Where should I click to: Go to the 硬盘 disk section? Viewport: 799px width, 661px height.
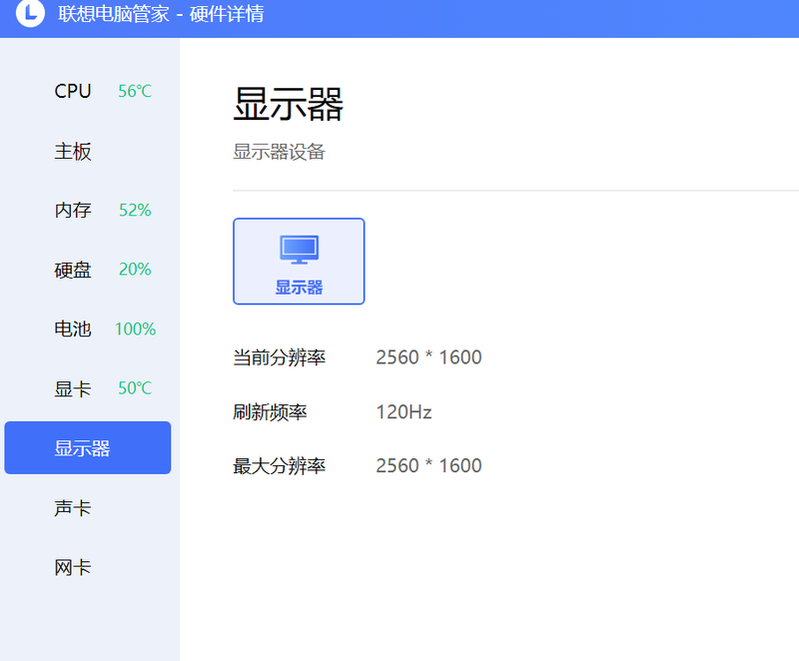click(73, 270)
